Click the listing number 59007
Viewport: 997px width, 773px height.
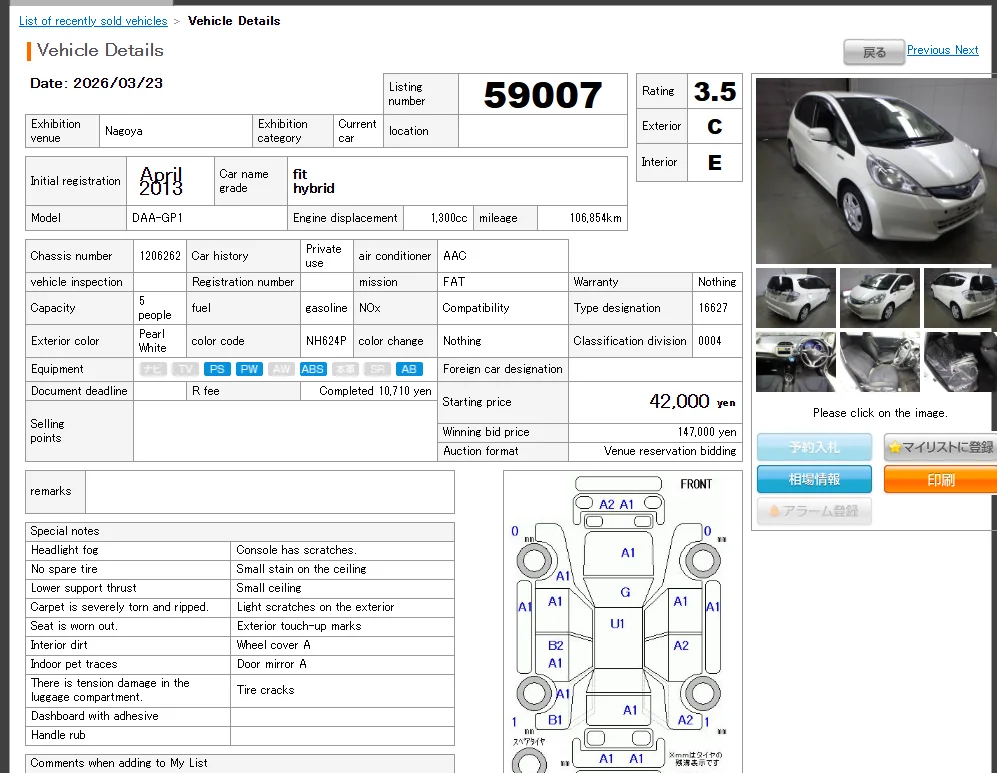(542, 95)
